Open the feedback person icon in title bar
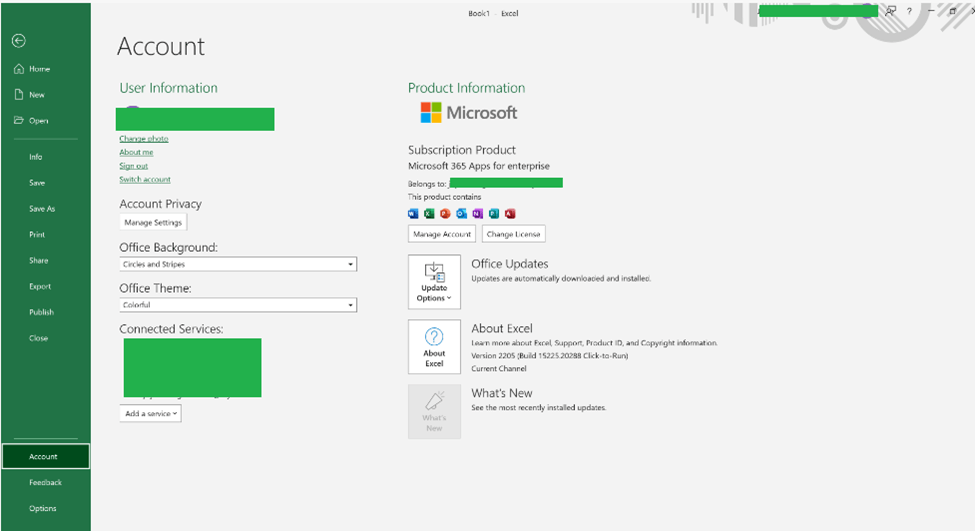 point(890,11)
